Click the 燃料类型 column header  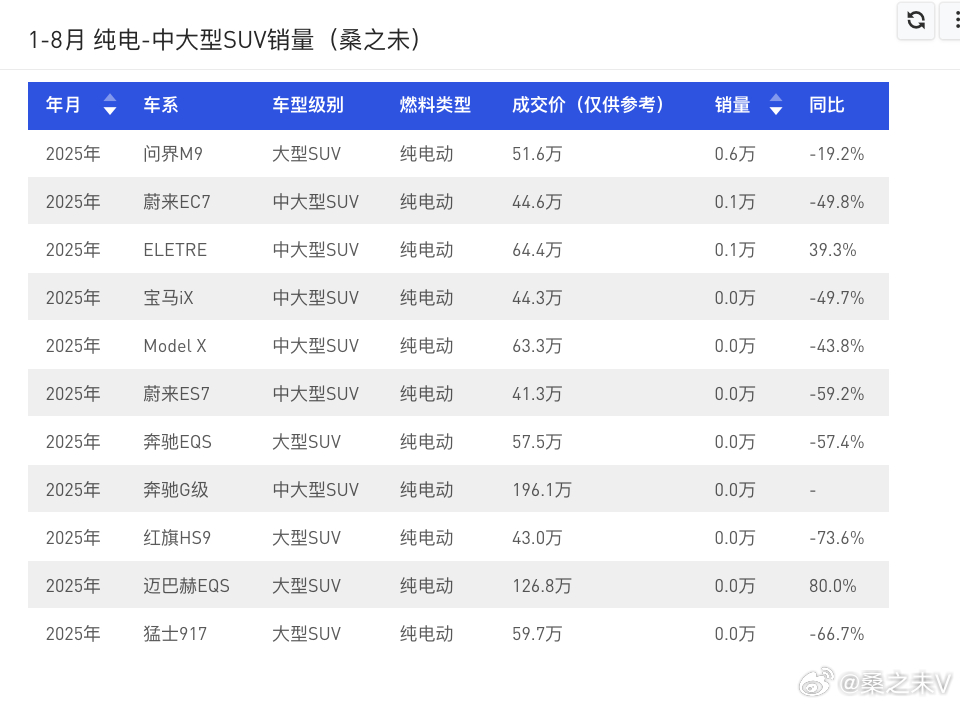click(435, 105)
